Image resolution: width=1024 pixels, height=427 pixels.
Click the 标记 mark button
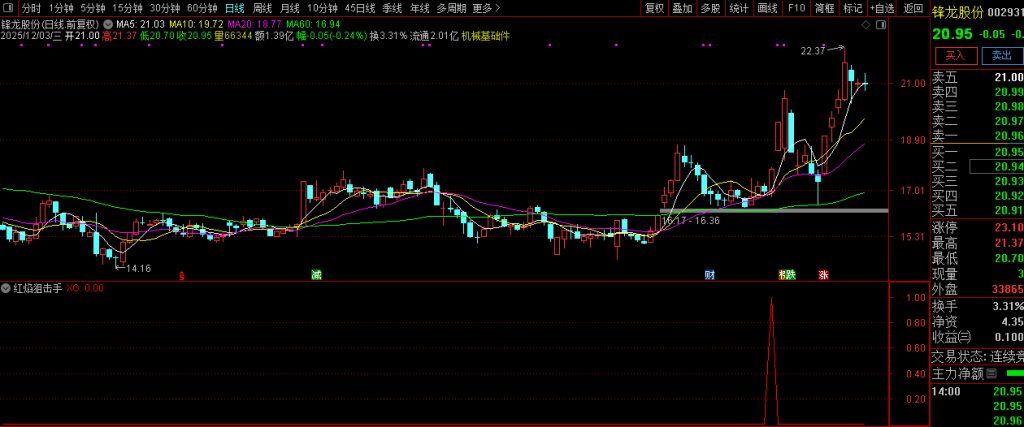pos(853,8)
